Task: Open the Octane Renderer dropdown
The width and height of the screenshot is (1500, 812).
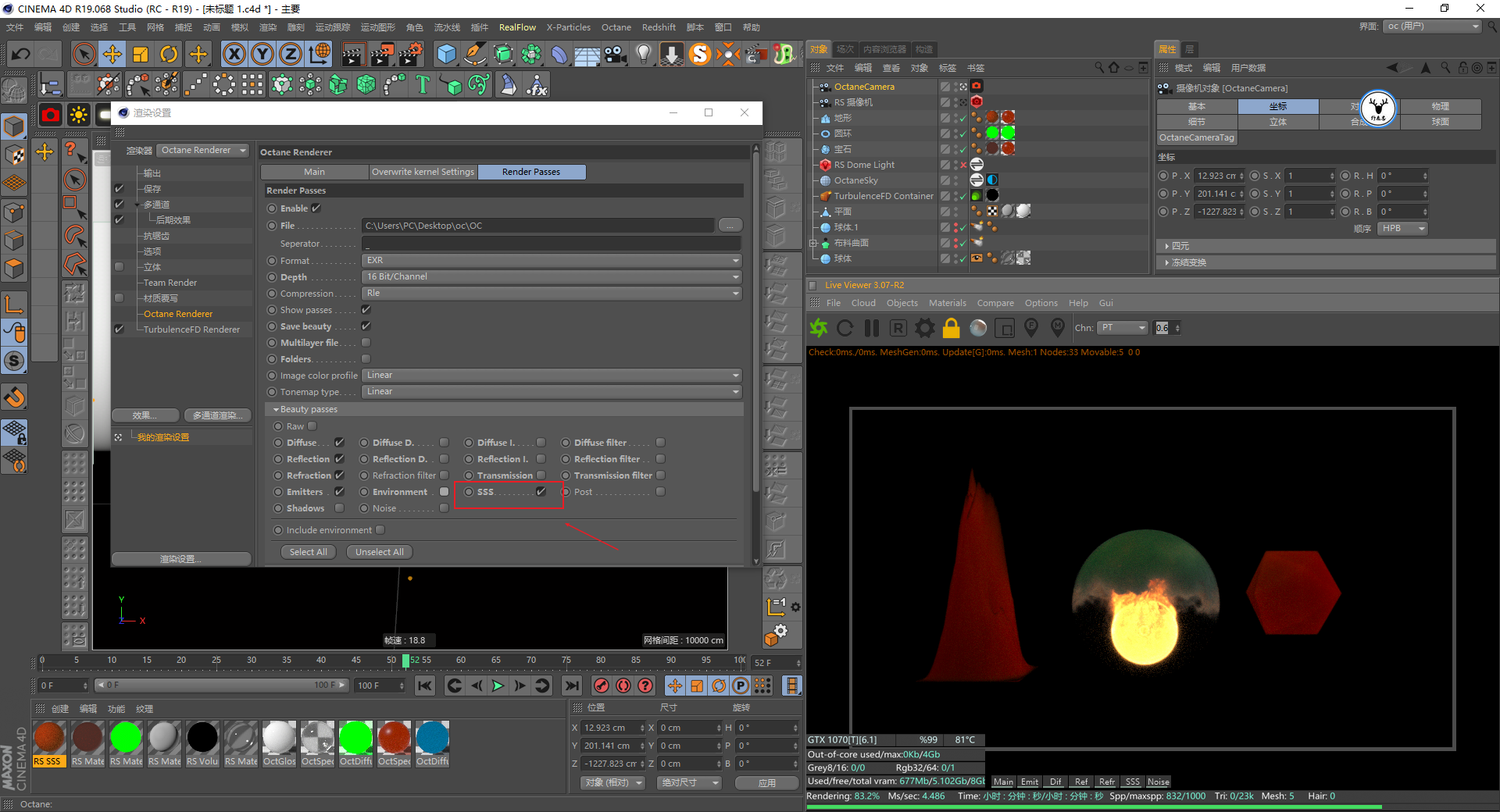Action: (x=203, y=150)
